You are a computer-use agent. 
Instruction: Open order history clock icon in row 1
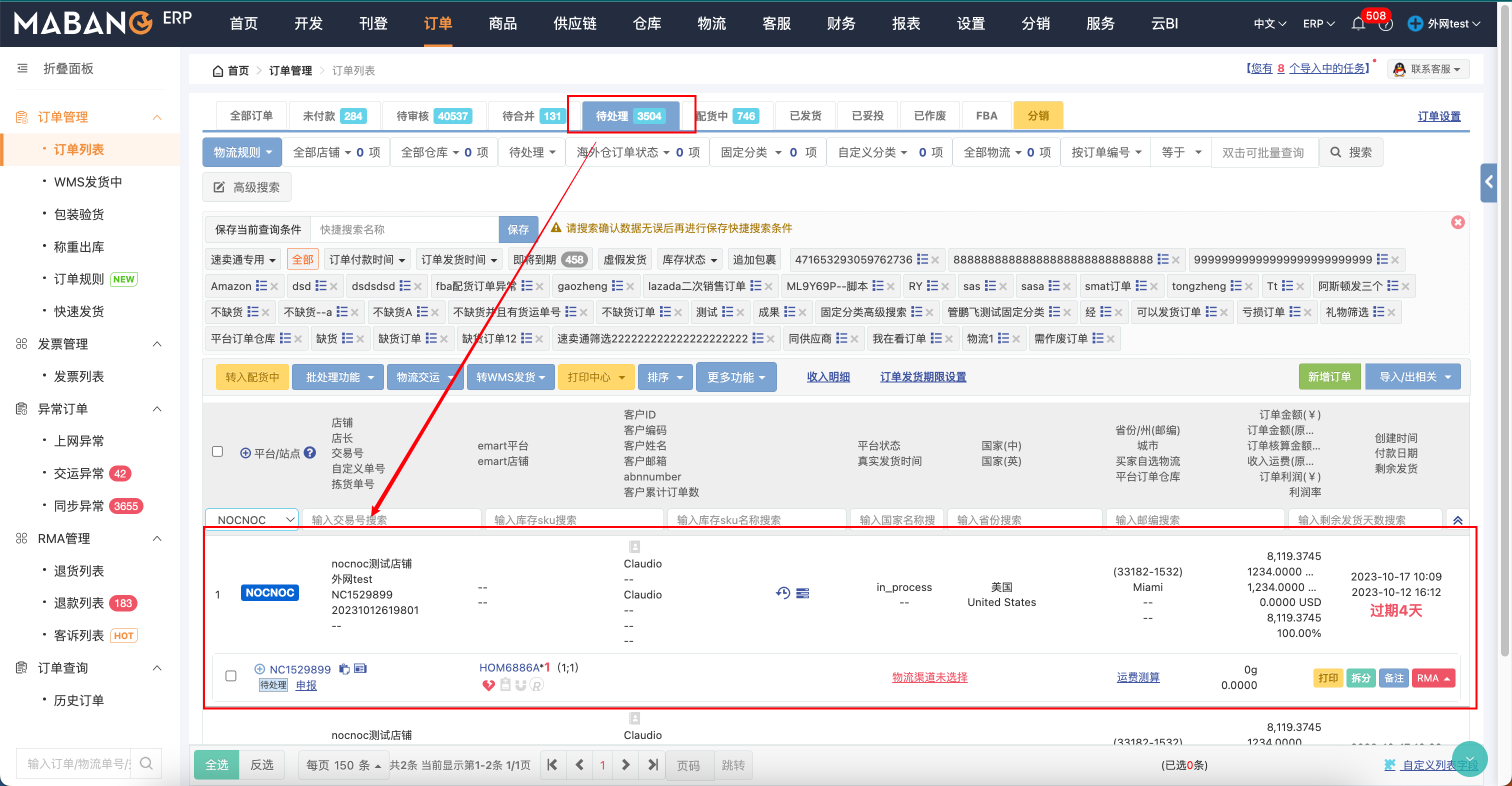(782, 593)
